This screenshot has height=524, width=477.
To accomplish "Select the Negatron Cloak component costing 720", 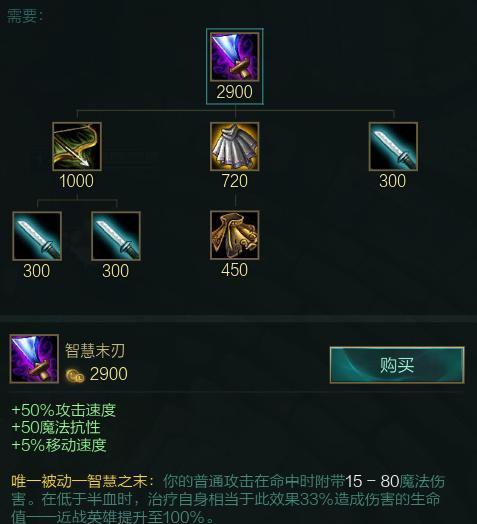I will (x=235, y=146).
